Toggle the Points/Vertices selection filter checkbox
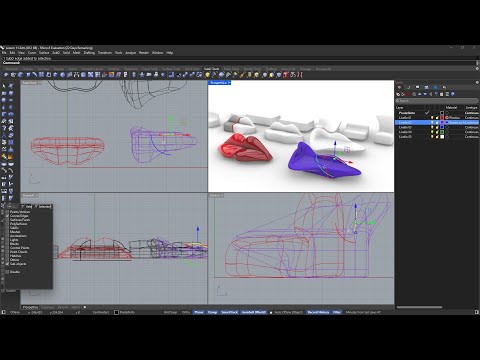This screenshot has width=480, height=360. 7,212
